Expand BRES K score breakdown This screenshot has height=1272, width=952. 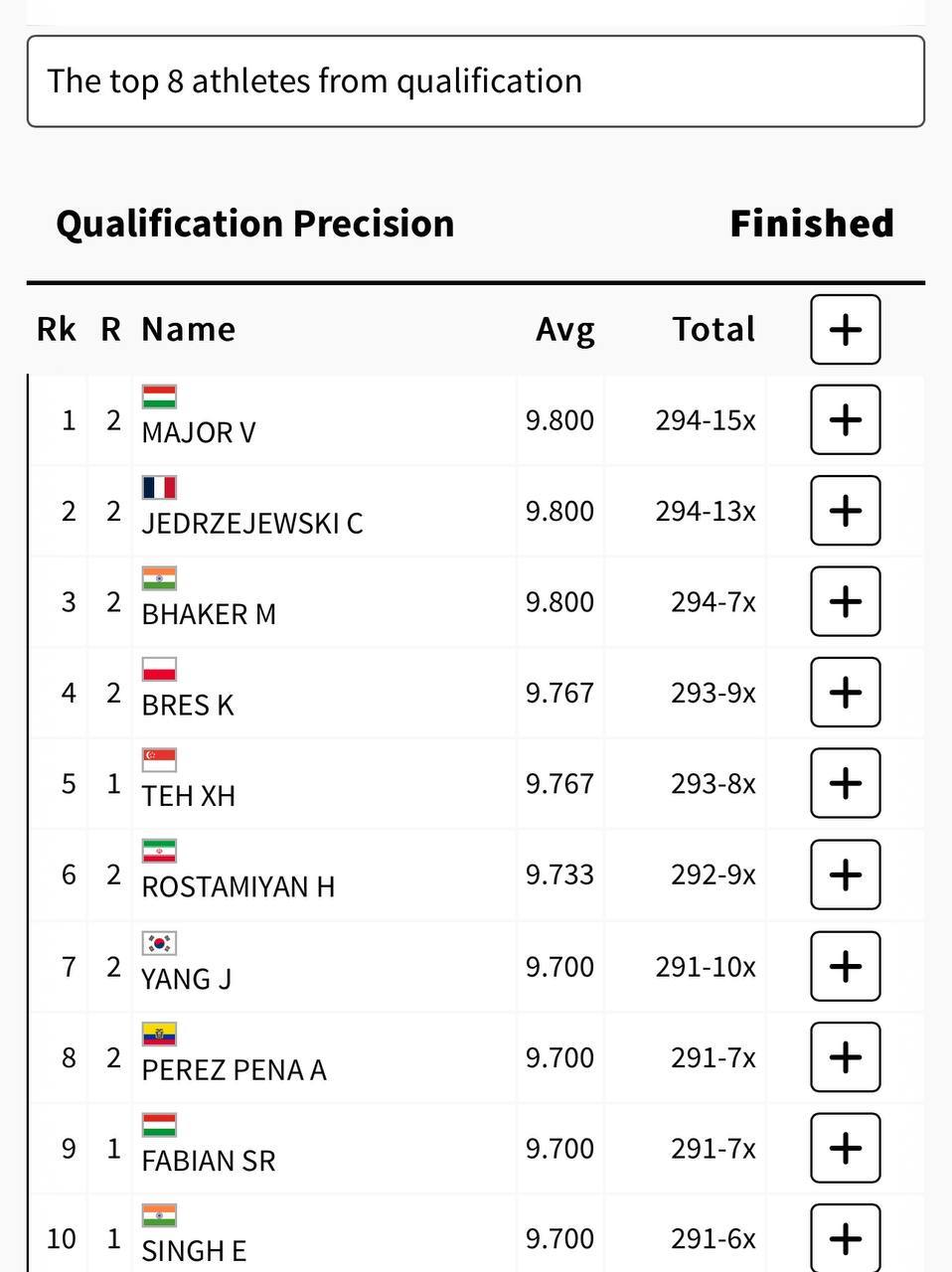845,693
